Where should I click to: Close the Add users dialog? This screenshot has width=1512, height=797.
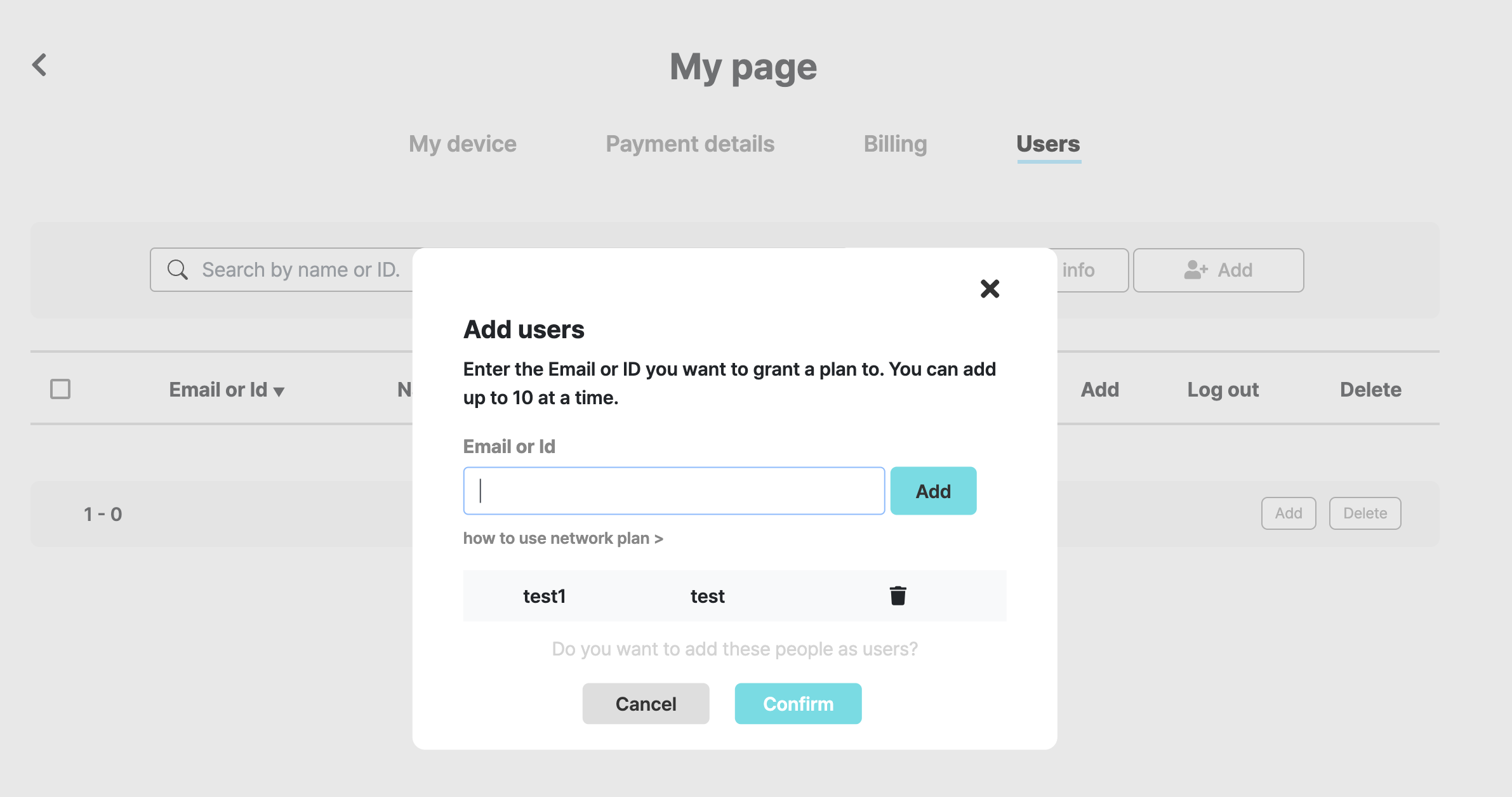click(x=990, y=289)
